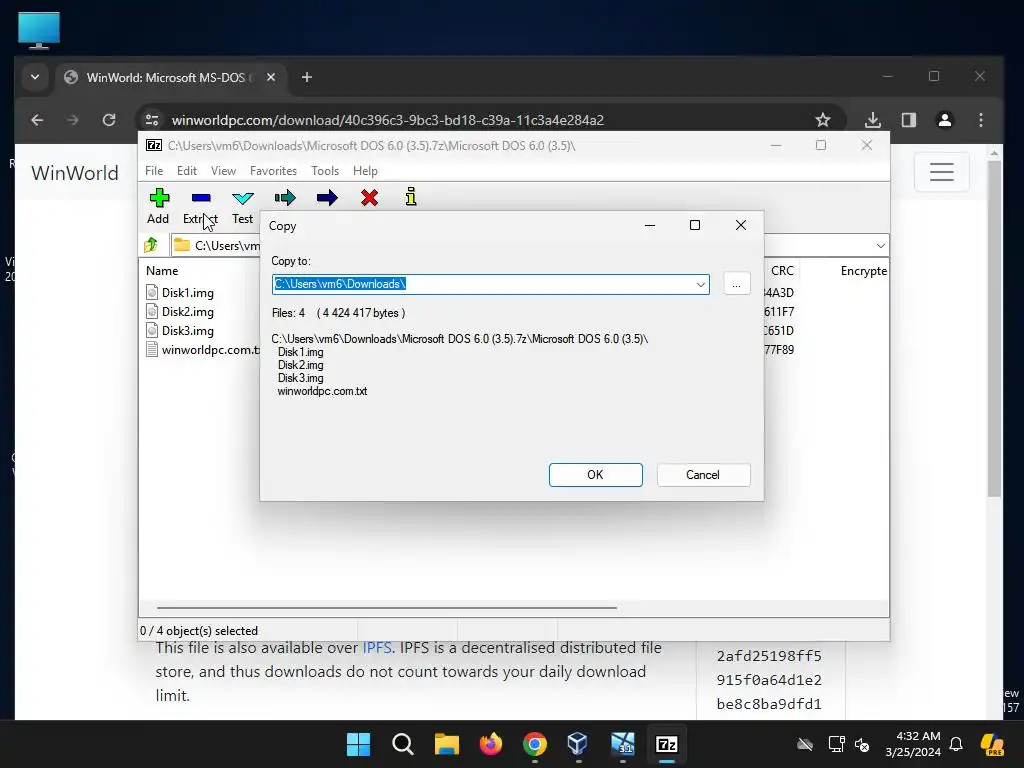
Task: Click the browse ellipsis button
Action: [x=737, y=284]
